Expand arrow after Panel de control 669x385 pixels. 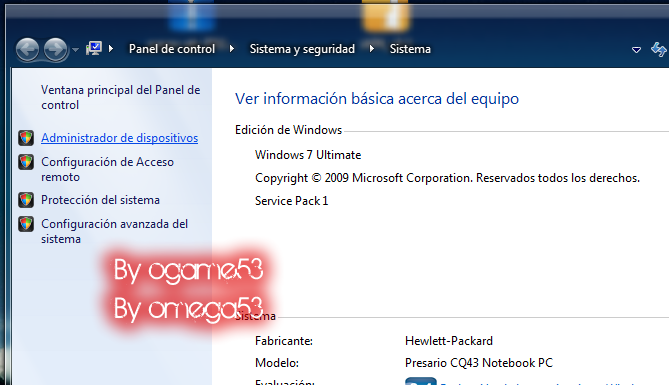coord(232,49)
